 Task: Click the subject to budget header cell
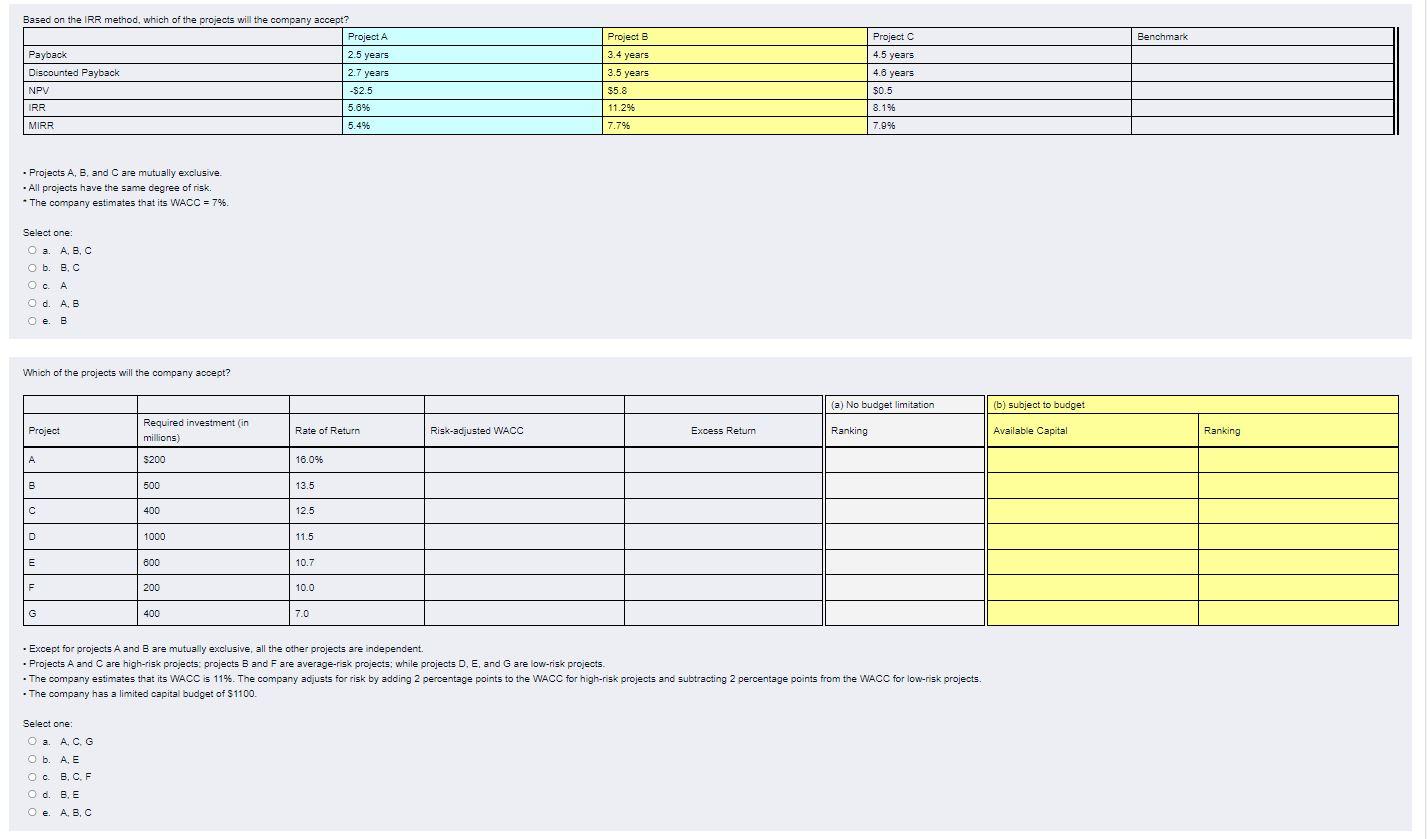(1190, 404)
